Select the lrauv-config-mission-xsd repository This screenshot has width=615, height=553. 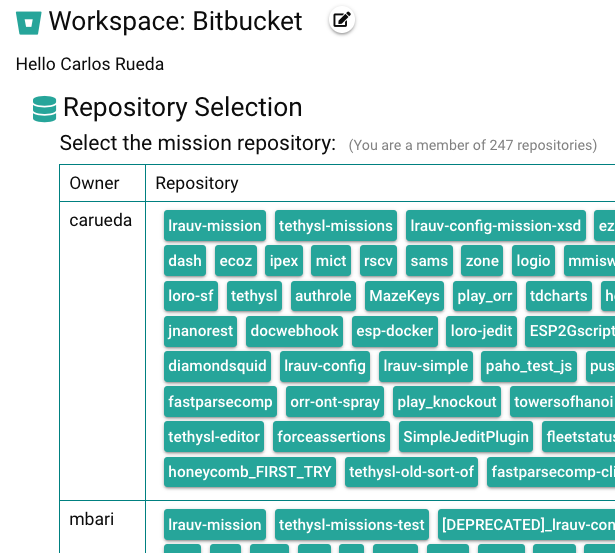pos(495,226)
